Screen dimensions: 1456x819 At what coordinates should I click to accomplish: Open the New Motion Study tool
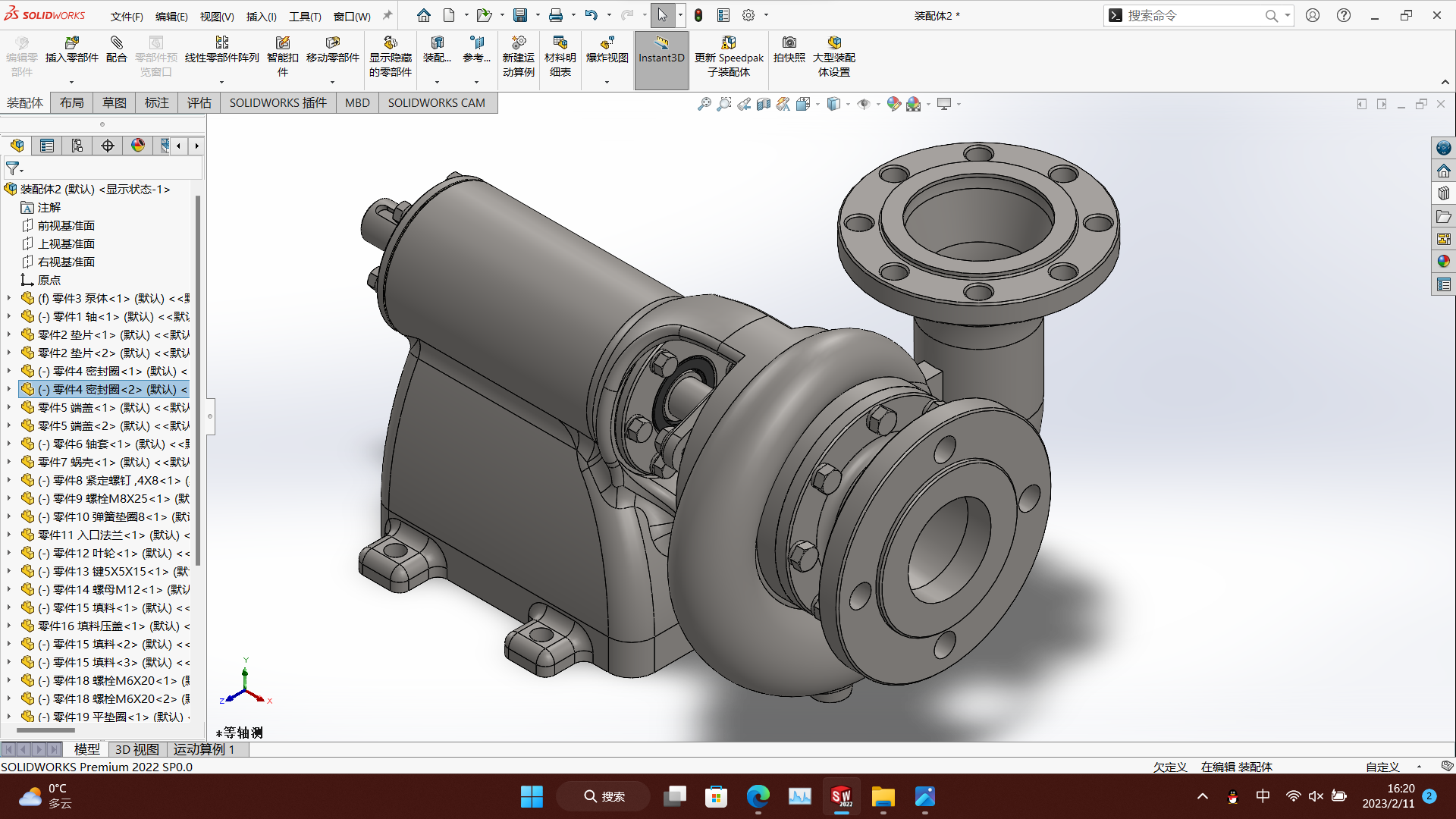(x=519, y=56)
